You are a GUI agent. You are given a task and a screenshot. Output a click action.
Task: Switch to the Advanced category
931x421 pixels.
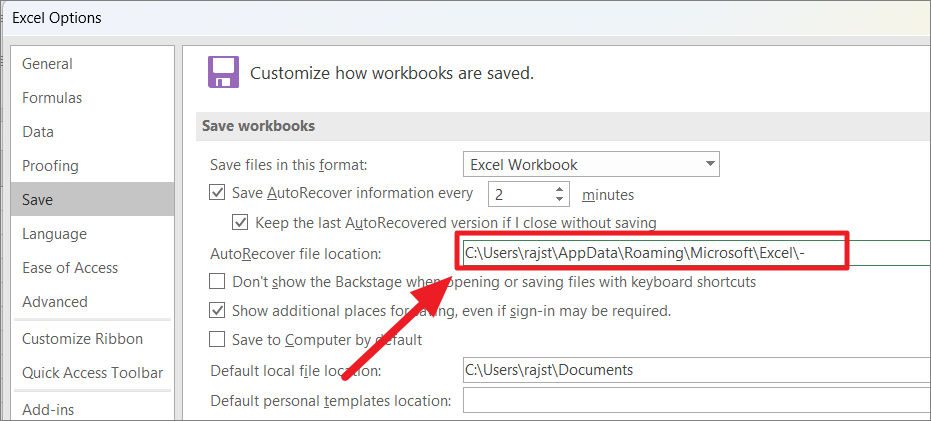coord(93,302)
